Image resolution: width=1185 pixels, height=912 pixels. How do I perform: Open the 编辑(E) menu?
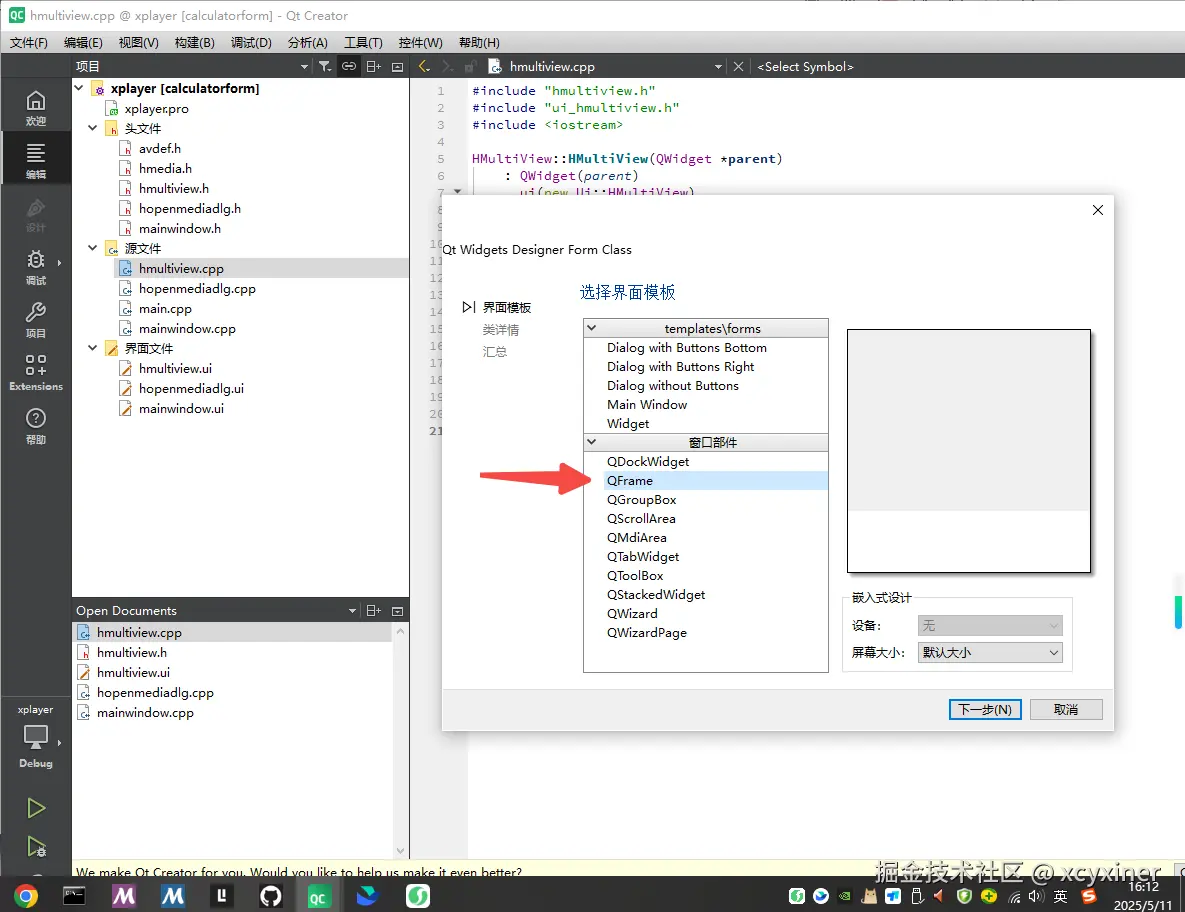tap(83, 42)
